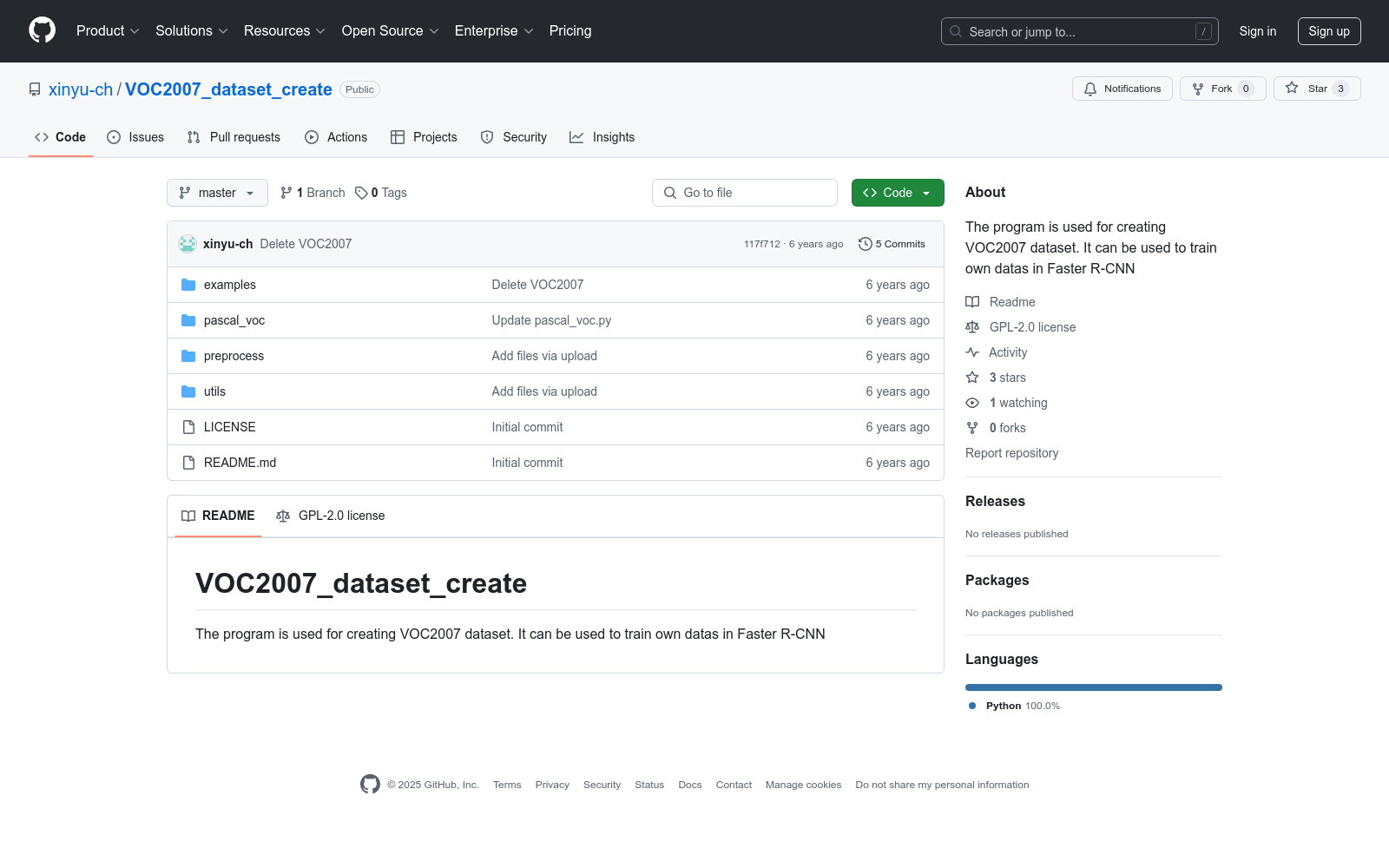Open commit hash 117f712
Screen dimensions: 1389x868
[761, 244]
